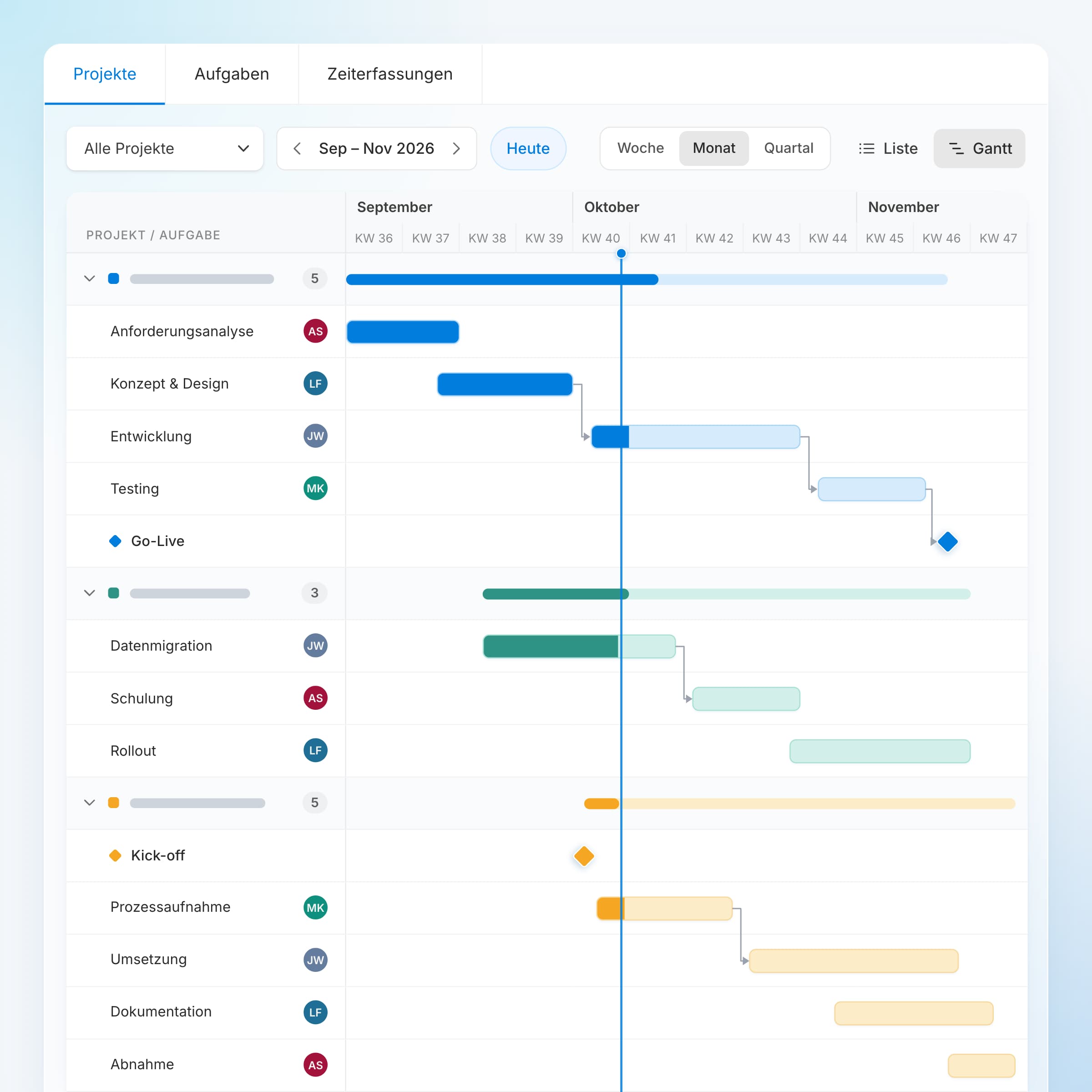Click the LF avatar beside Rollout
Viewport: 1092px width, 1092px height.
tap(315, 751)
